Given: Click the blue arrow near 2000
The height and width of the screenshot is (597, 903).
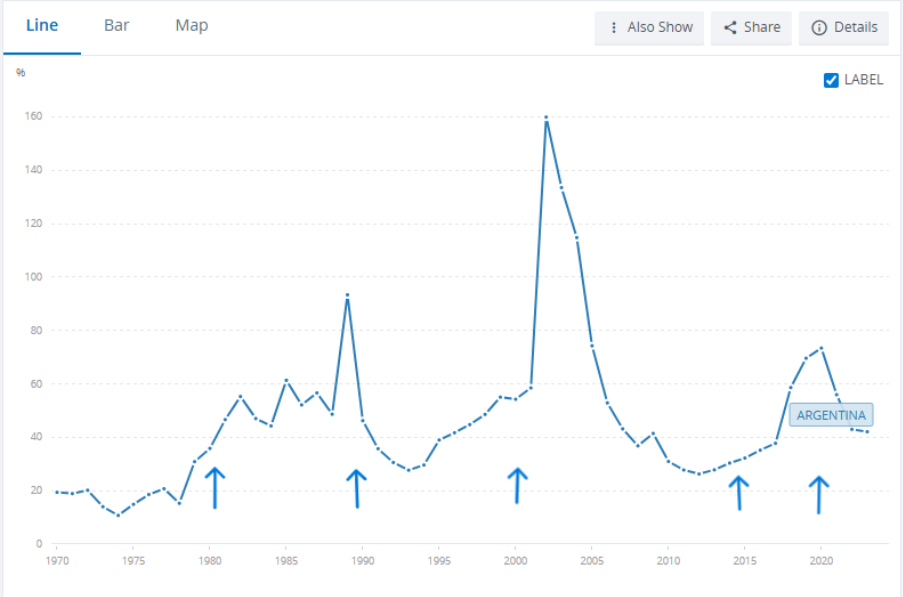Looking at the screenshot, I should click(516, 485).
